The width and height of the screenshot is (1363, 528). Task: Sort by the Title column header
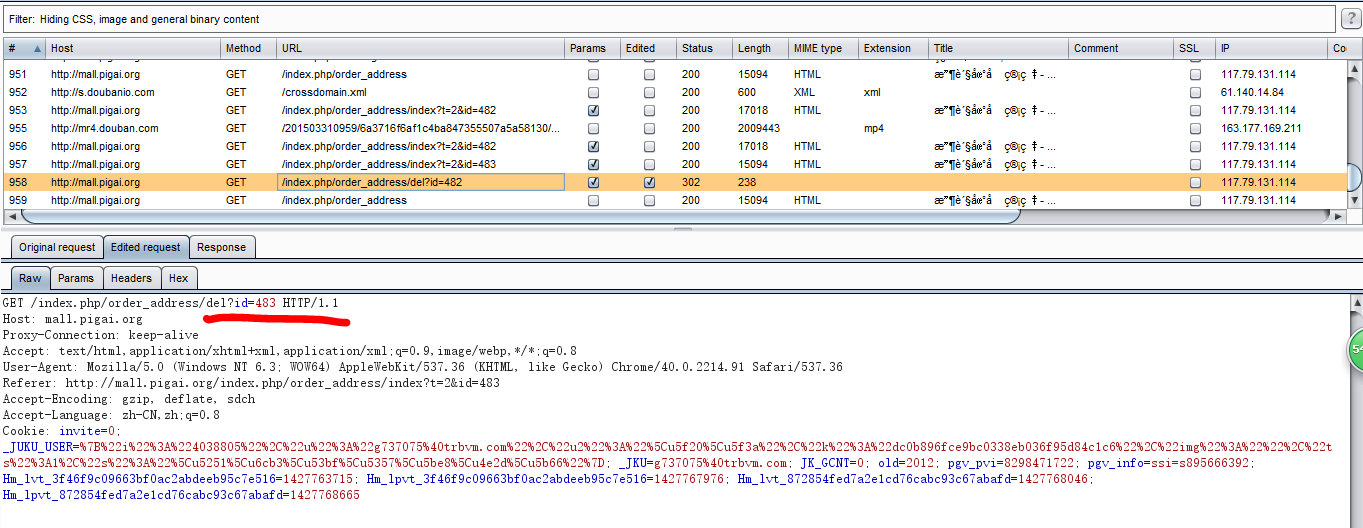[x=999, y=48]
